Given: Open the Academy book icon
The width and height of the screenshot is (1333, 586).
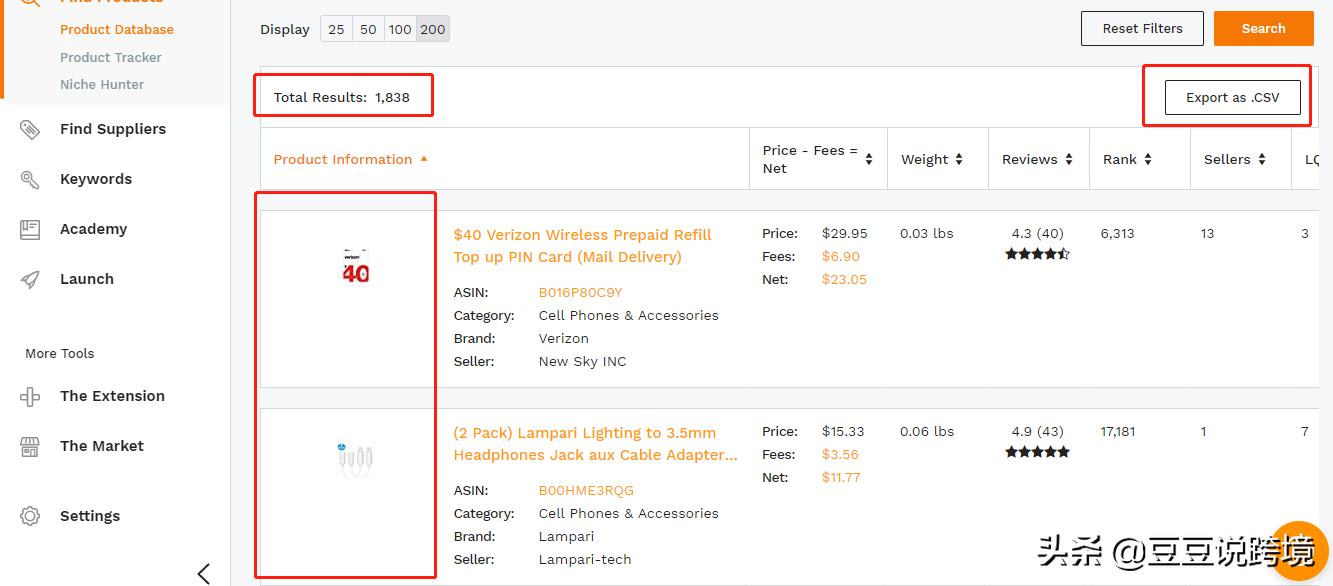Looking at the screenshot, I should tap(30, 229).
